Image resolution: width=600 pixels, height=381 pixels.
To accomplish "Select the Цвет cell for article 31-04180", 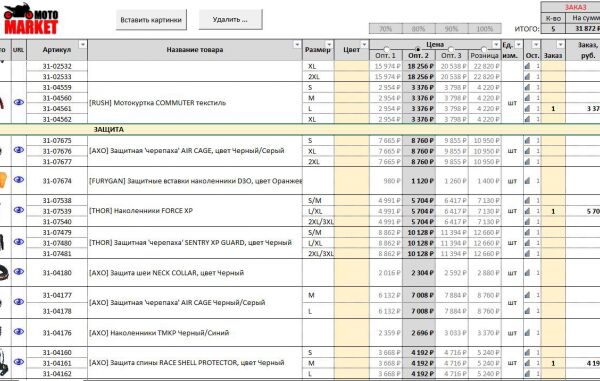I will point(352,273).
